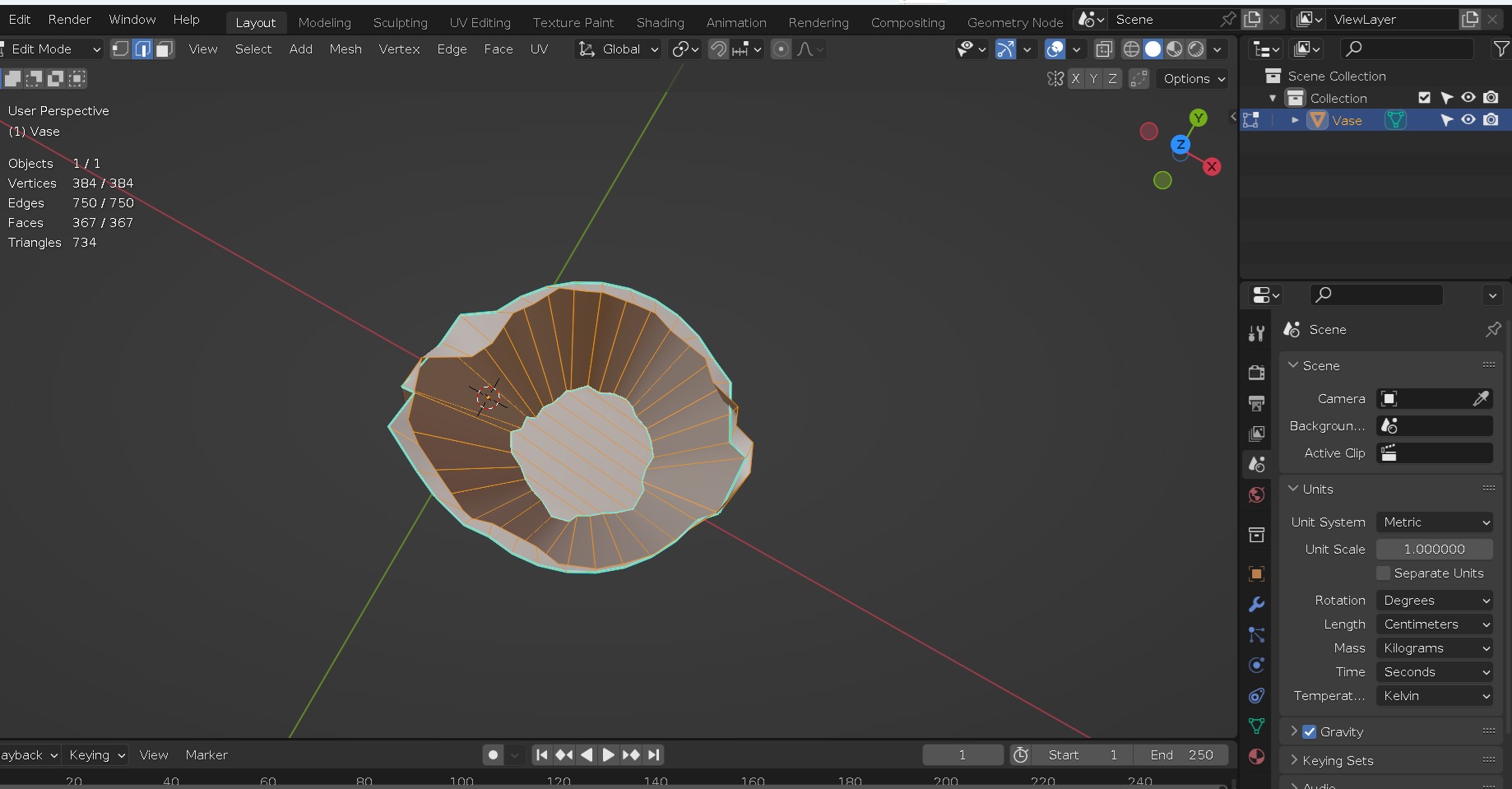Open the Render menu
The height and width of the screenshot is (789, 1512).
[x=69, y=19]
